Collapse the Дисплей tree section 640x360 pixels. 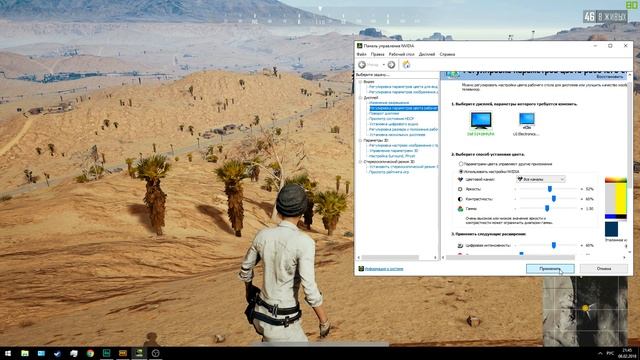click(360, 98)
